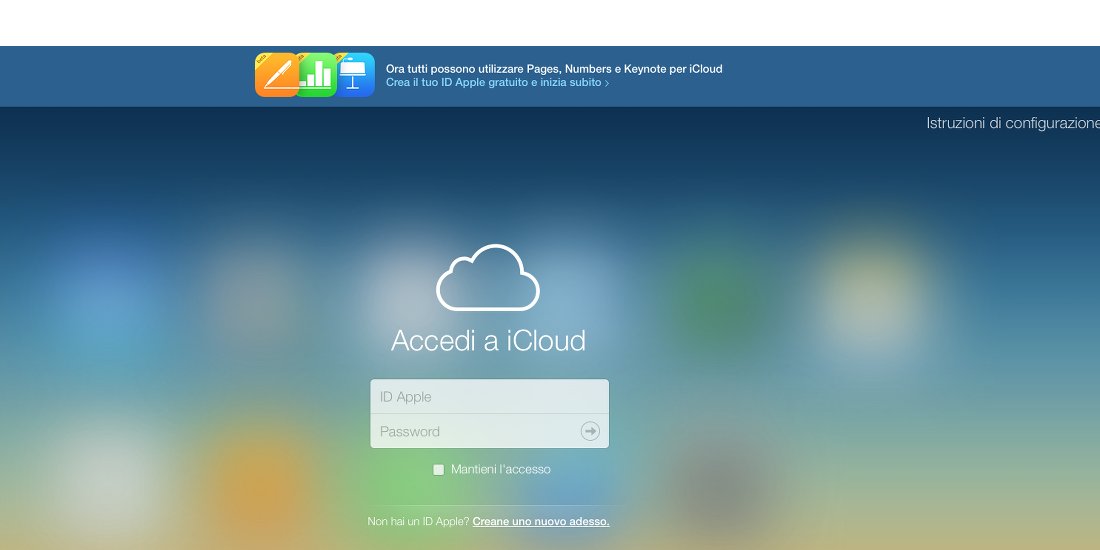1100x550 pixels.
Task: Open 'Istruzioni di configurazione' link
Action: [1013, 123]
